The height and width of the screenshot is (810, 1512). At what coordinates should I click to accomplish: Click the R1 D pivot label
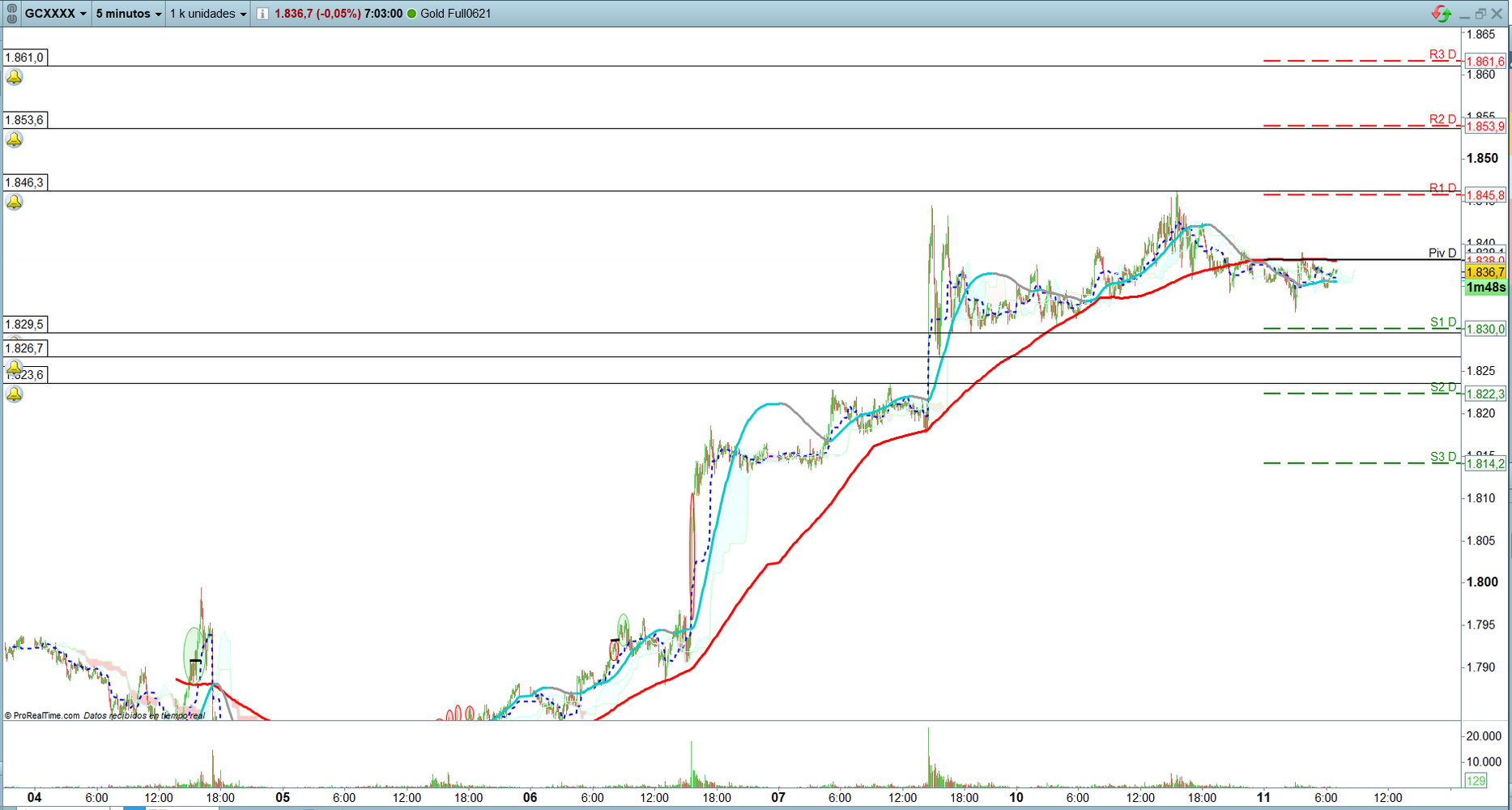(x=1442, y=188)
